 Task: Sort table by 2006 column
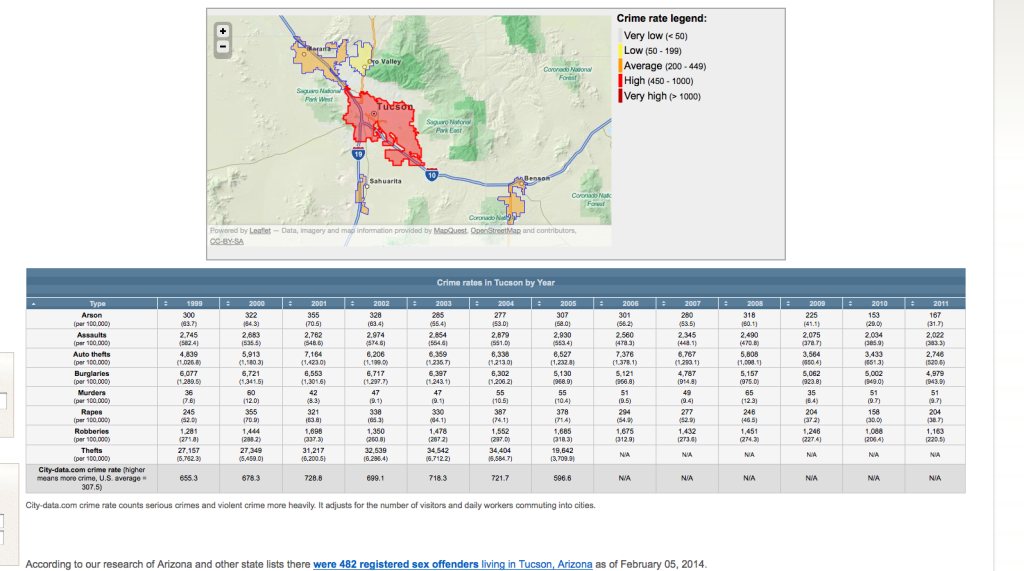point(624,304)
